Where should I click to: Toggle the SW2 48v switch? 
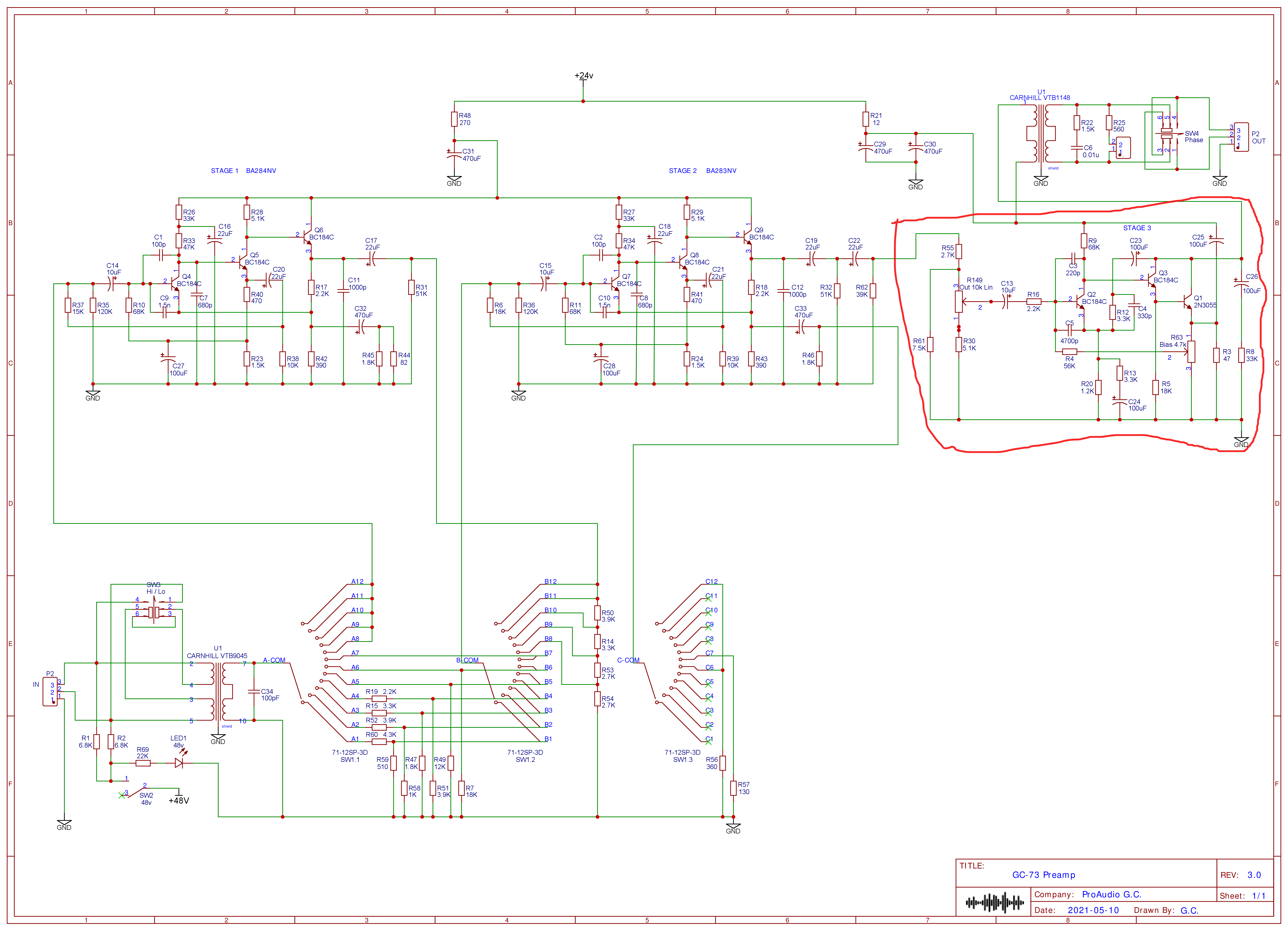tap(136, 792)
